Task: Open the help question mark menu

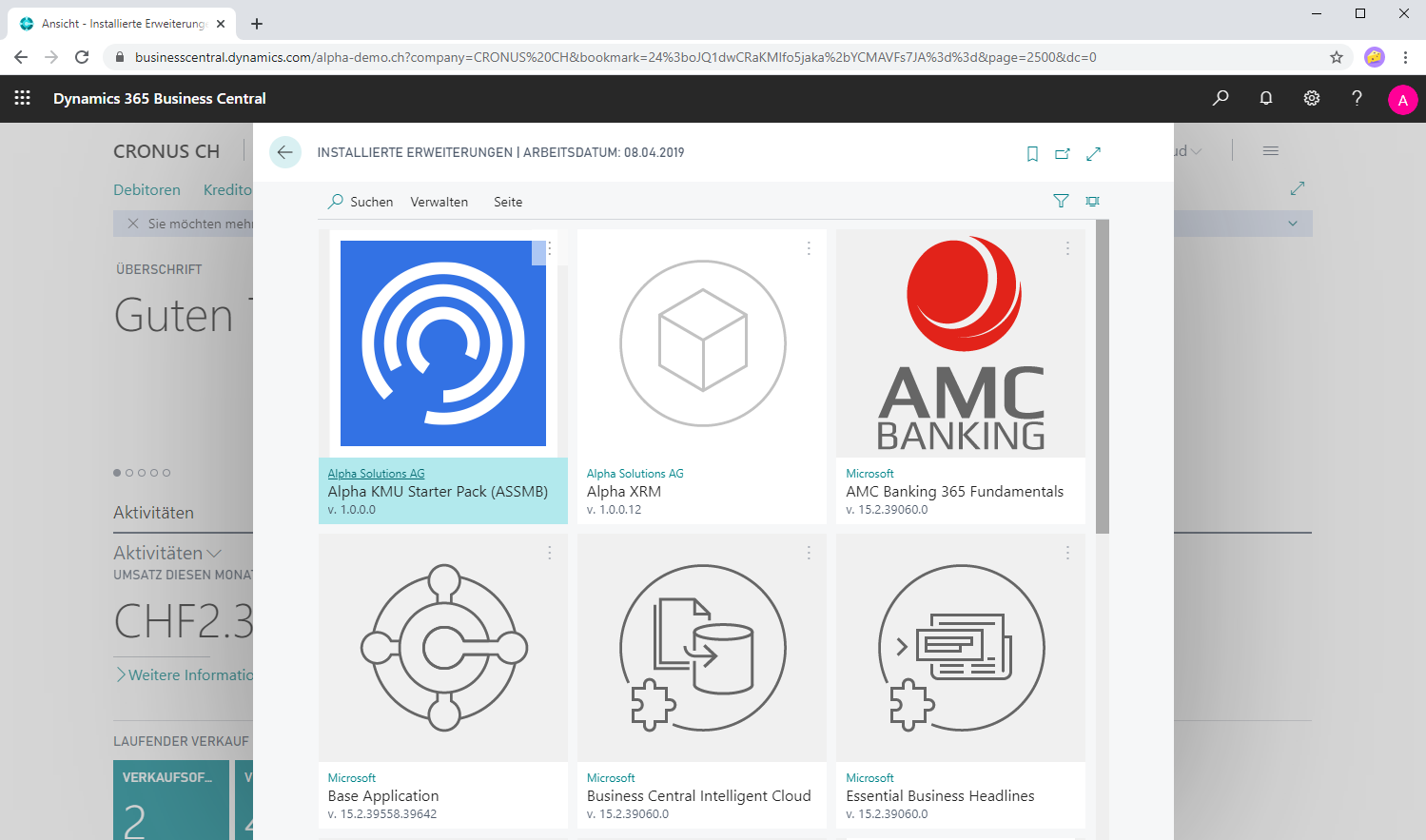Action: tap(1358, 98)
